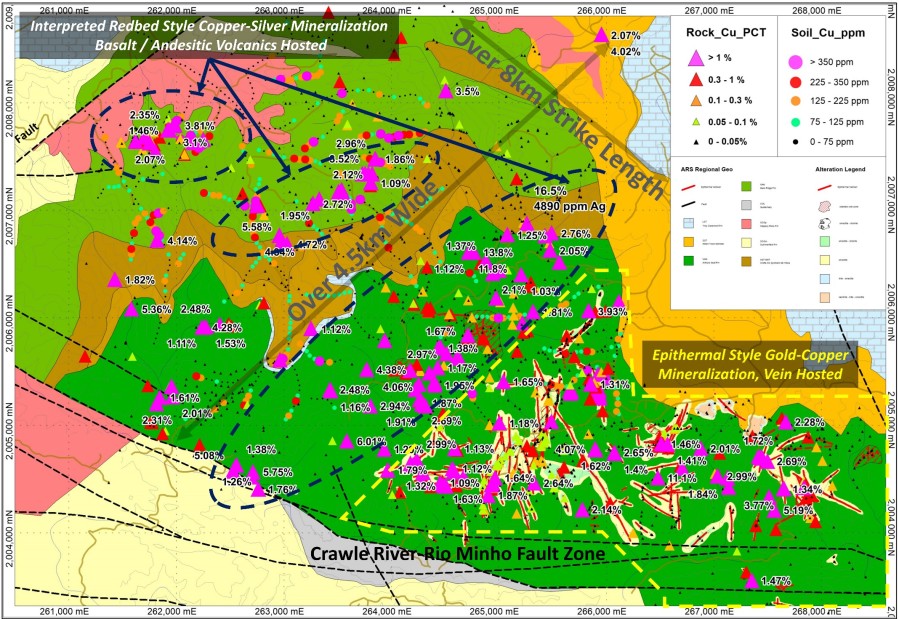Viewport: 899px width, 619px height.
Task: Select the yellow-green triangle beside '0.05 - 0.1 %'
Action: pos(695,122)
